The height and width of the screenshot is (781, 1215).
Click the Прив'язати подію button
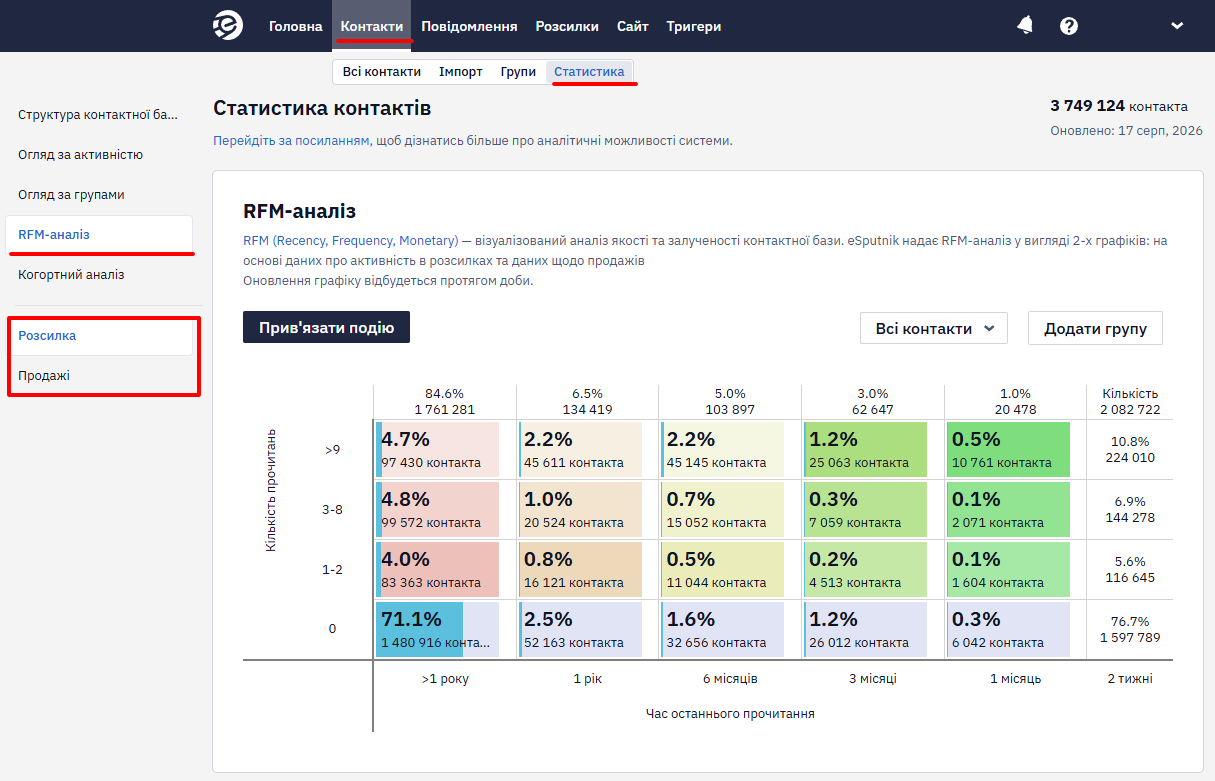(326, 327)
